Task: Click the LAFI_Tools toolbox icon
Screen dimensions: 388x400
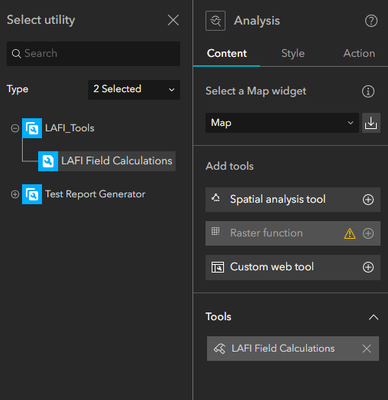Action: tap(32, 128)
